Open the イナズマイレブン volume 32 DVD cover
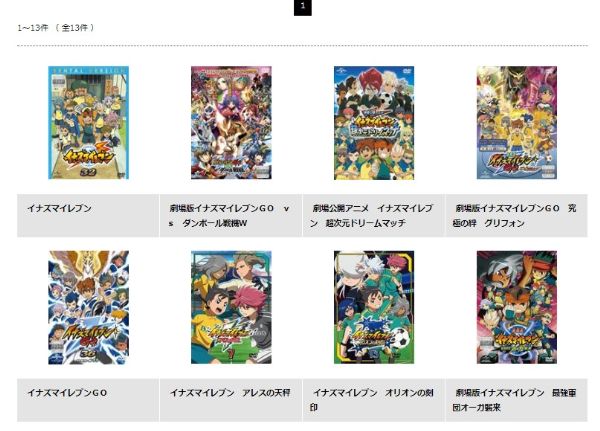 tap(88, 122)
